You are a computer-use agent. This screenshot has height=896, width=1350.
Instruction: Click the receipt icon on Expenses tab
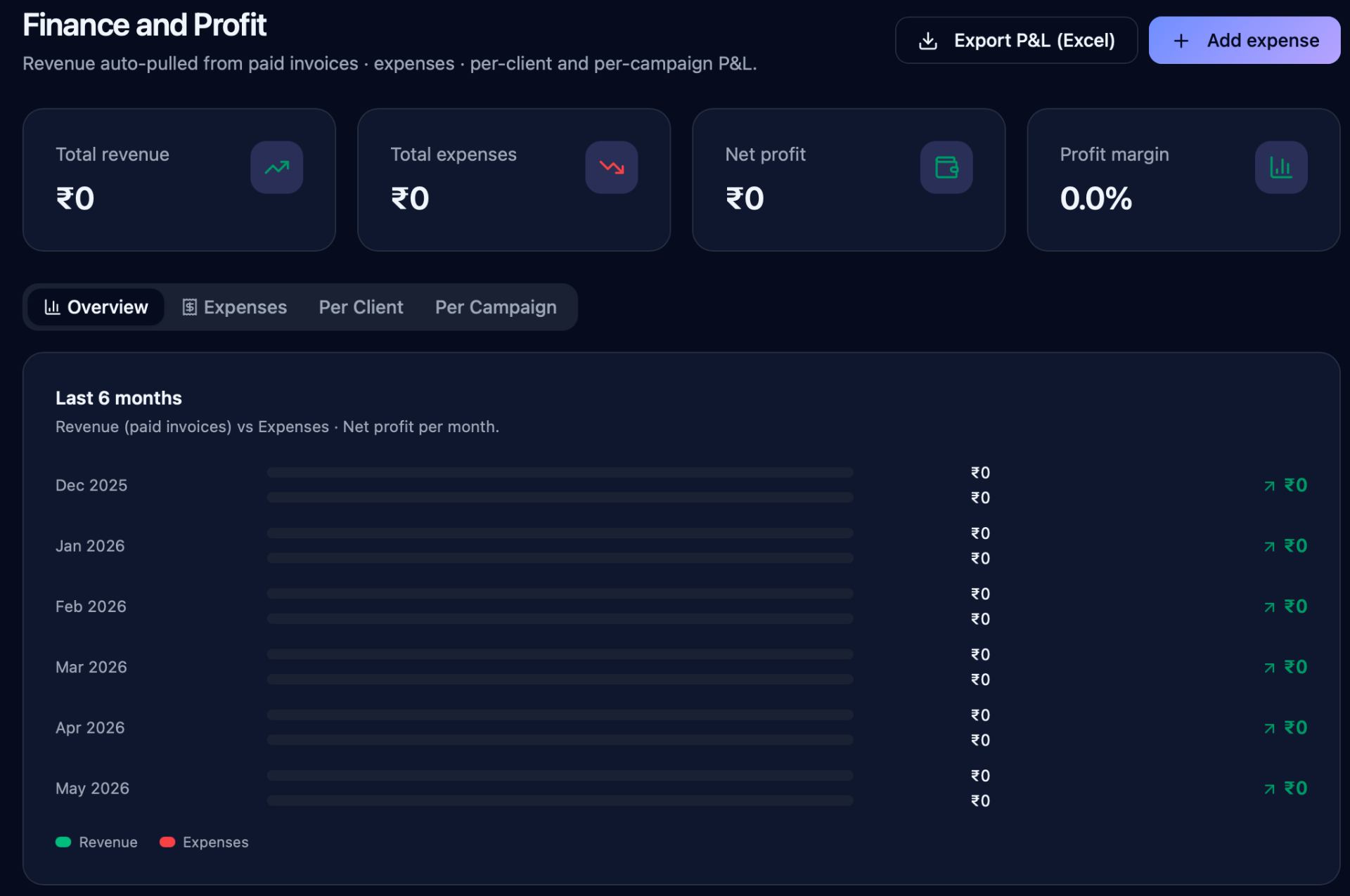pyautogui.click(x=189, y=307)
